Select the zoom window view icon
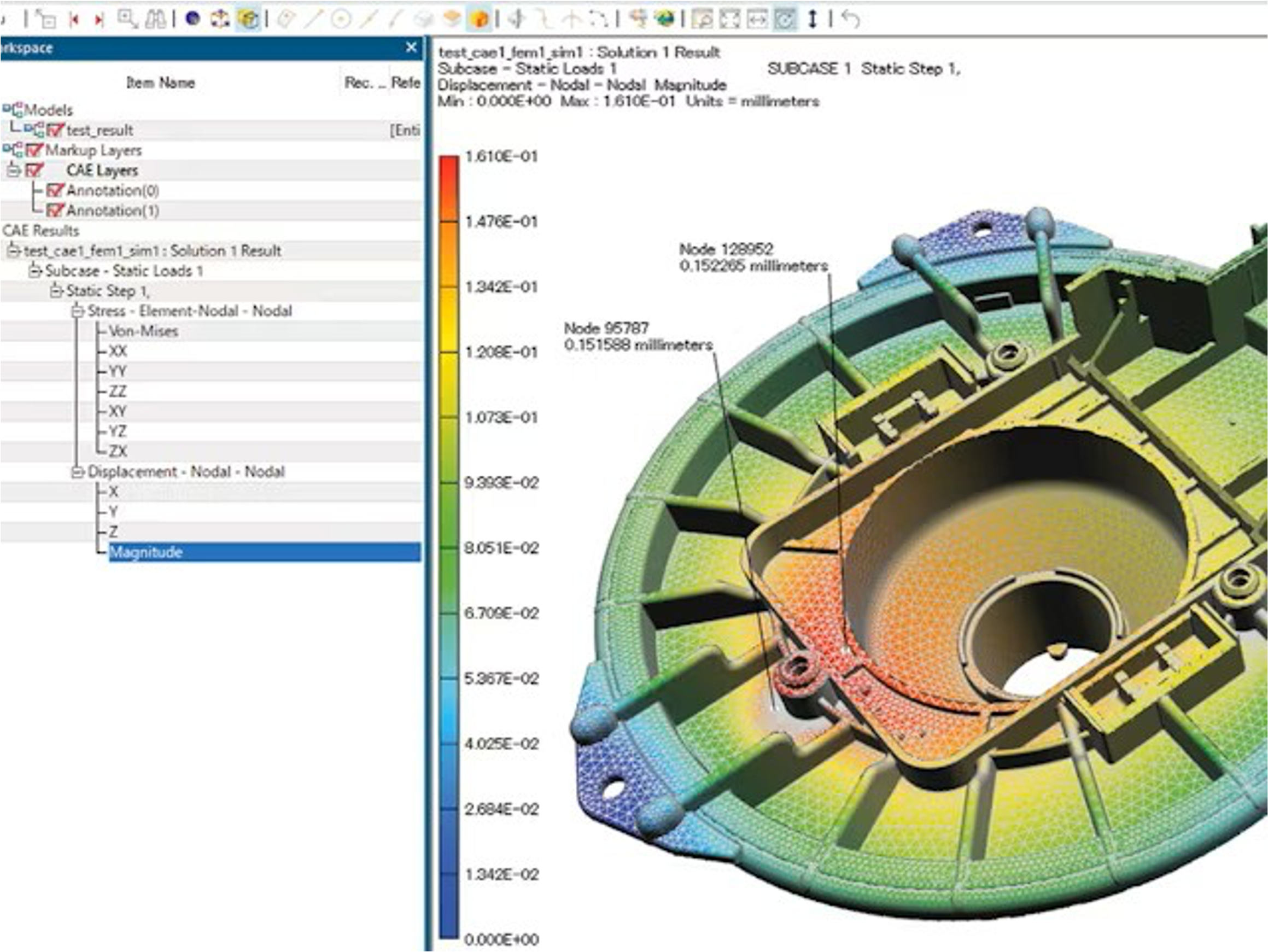The width and height of the screenshot is (1268, 952). 702,20
